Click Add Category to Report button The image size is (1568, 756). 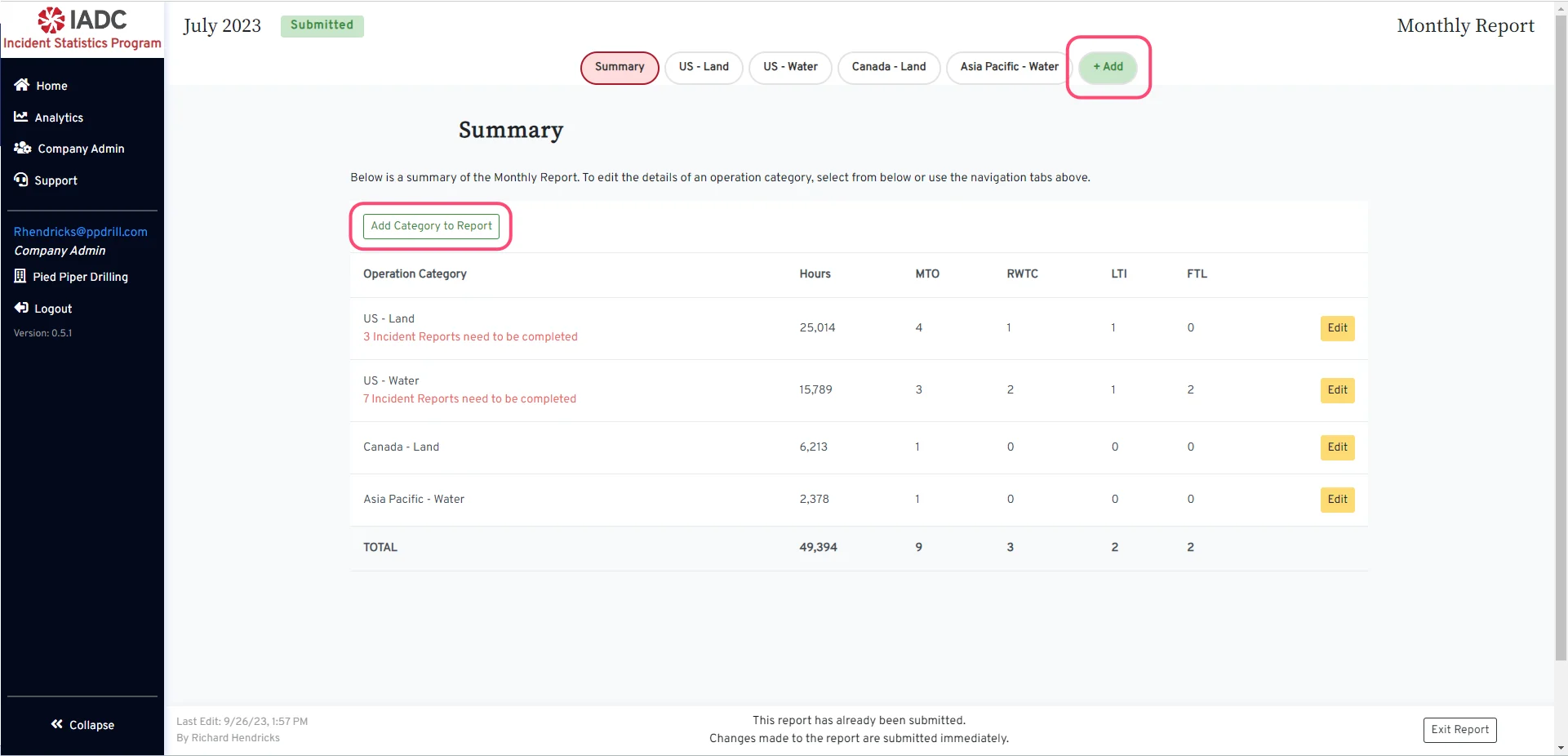click(x=431, y=226)
